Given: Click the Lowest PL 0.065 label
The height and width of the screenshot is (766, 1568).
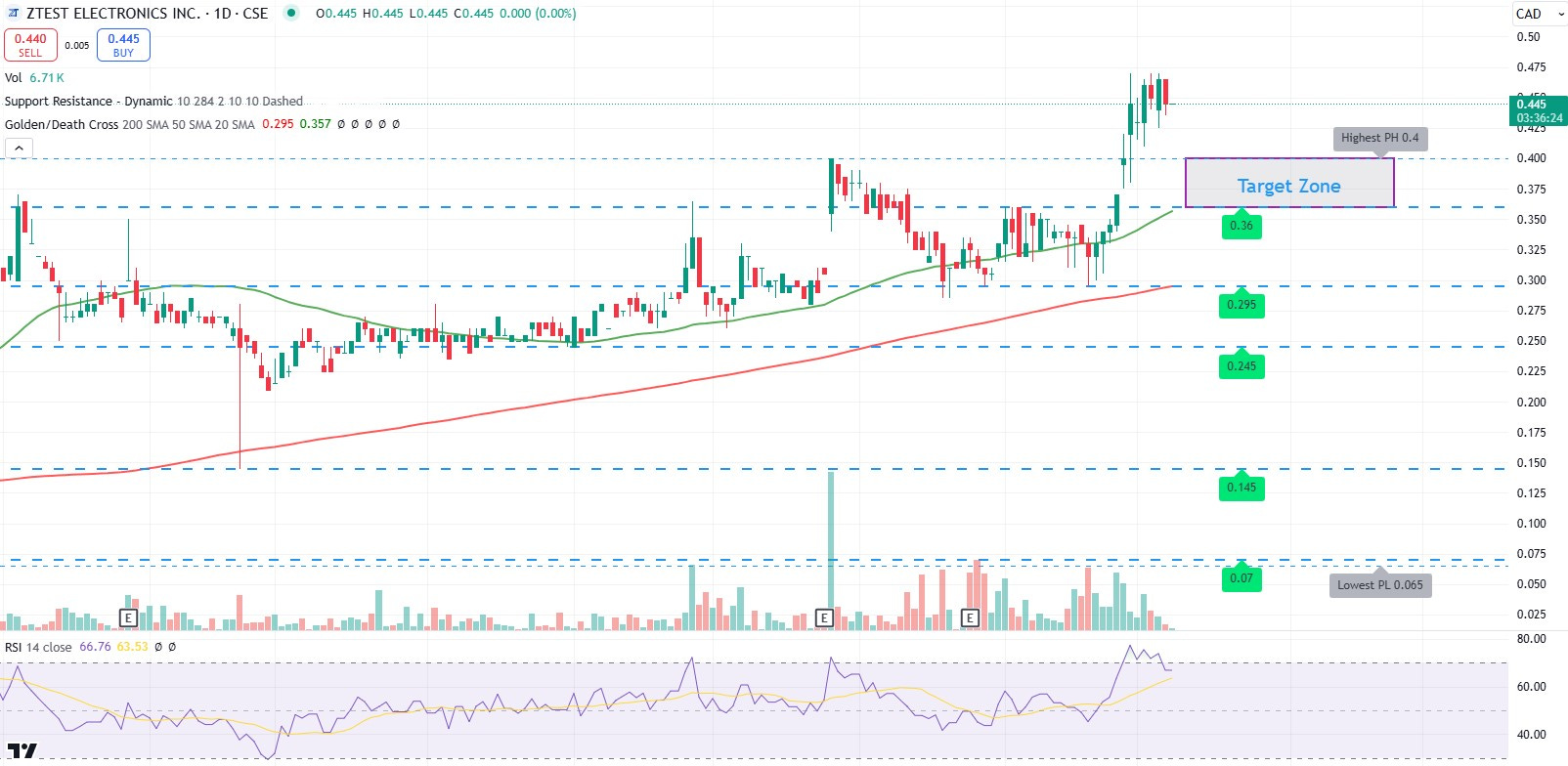Looking at the screenshot, I should 1379,584.
